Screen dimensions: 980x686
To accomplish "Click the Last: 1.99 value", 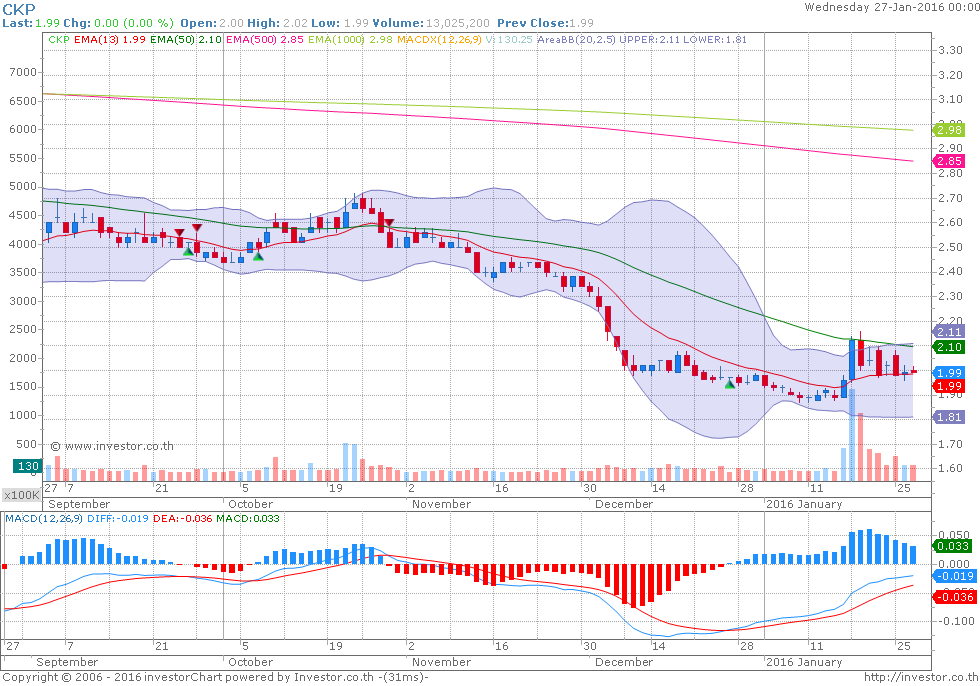I will 31,23.
